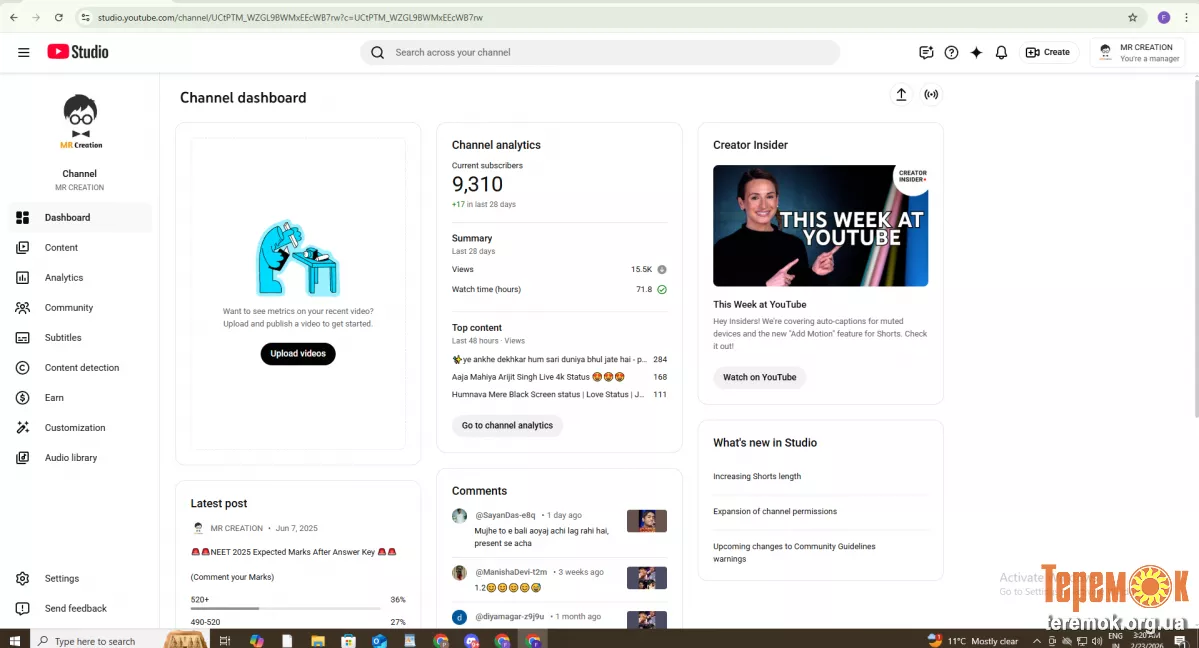Open the Create button menu

click(x=1047, y=52)
